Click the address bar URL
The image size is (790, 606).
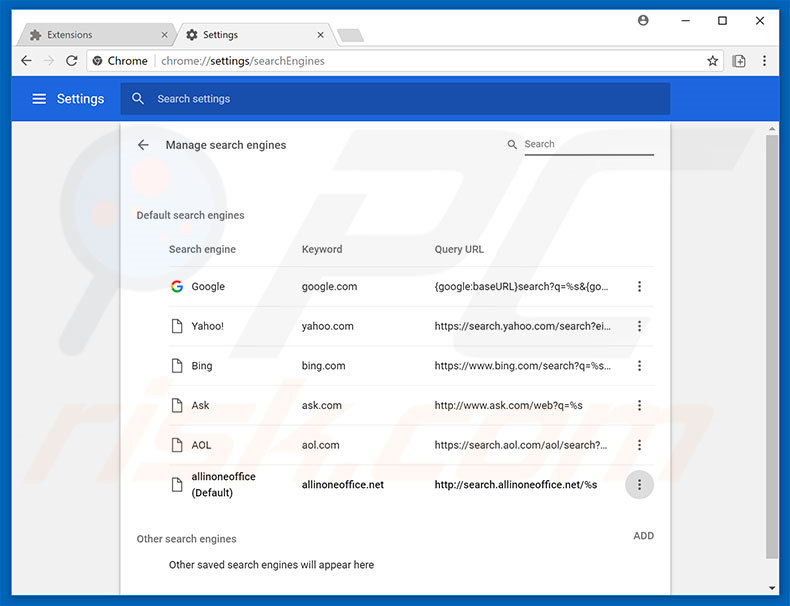[x=243, y=61]
